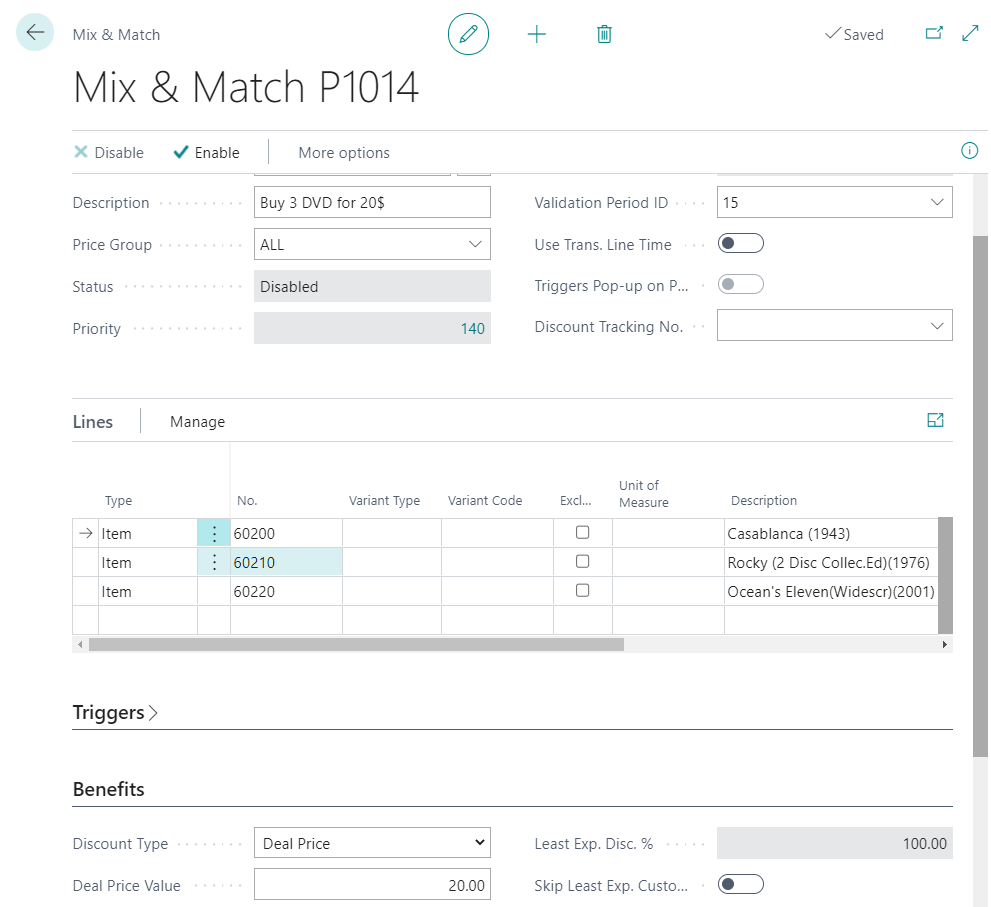Click the Type column header
The height and width of the screenshot is (907, 991).
point(118,501)
